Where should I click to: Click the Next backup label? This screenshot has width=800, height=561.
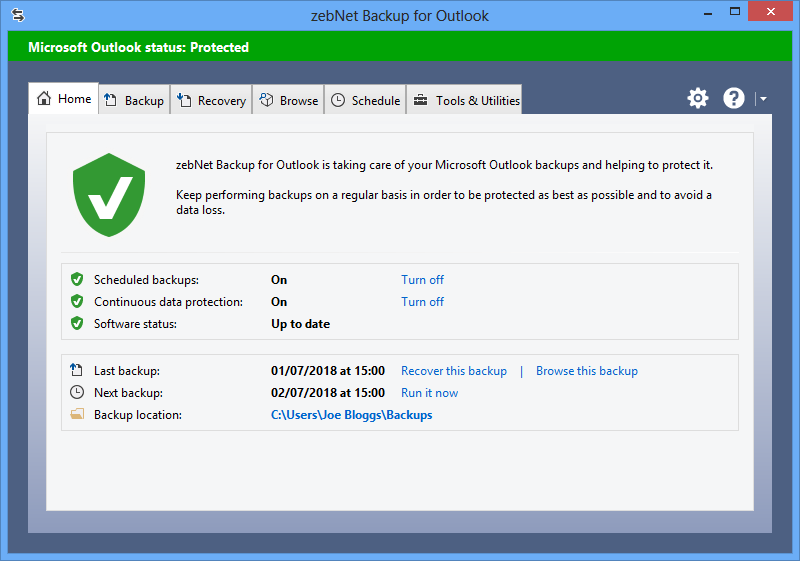pyautogui.click(x=128, y=393)
